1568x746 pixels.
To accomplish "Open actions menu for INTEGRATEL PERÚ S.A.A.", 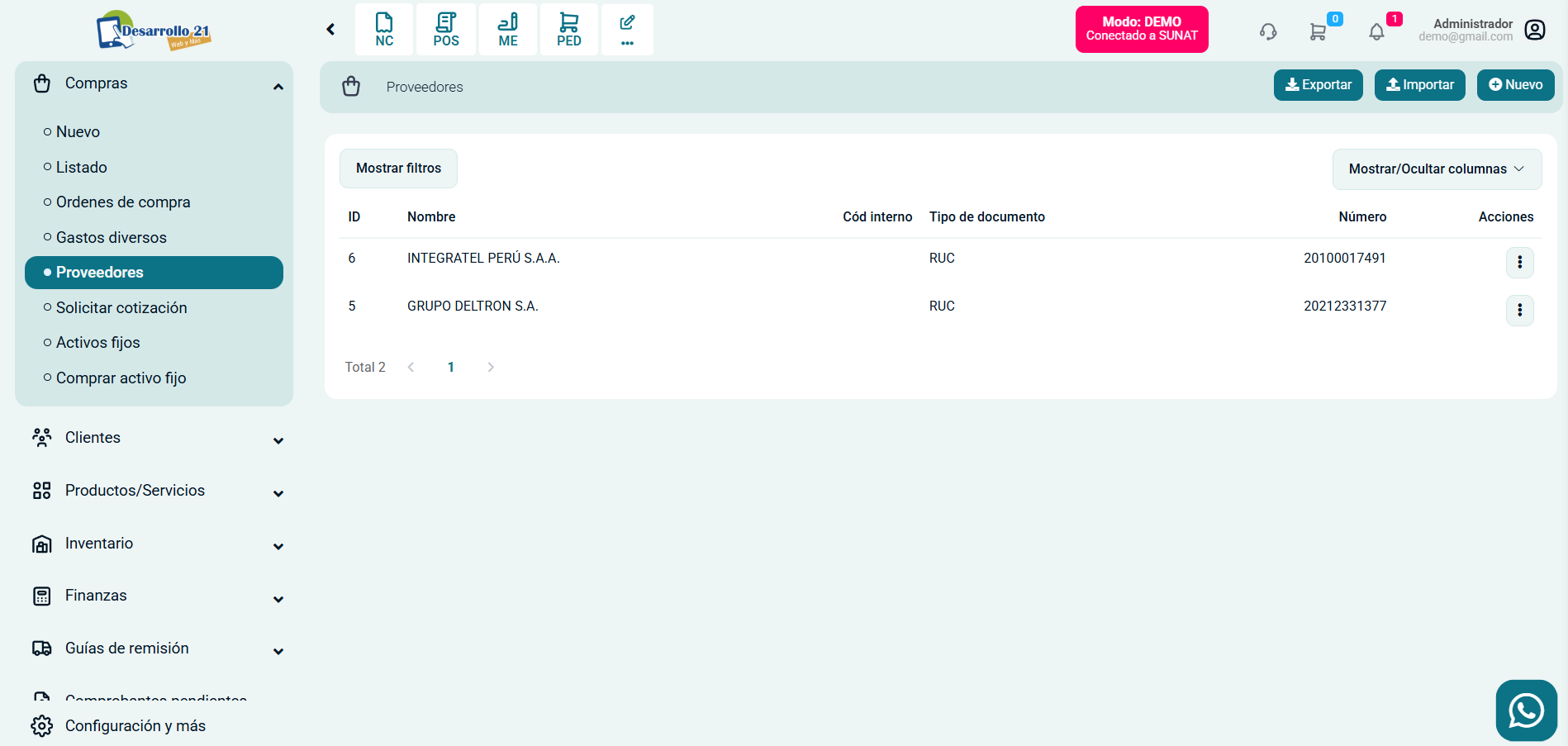I will coord(1519,263).
